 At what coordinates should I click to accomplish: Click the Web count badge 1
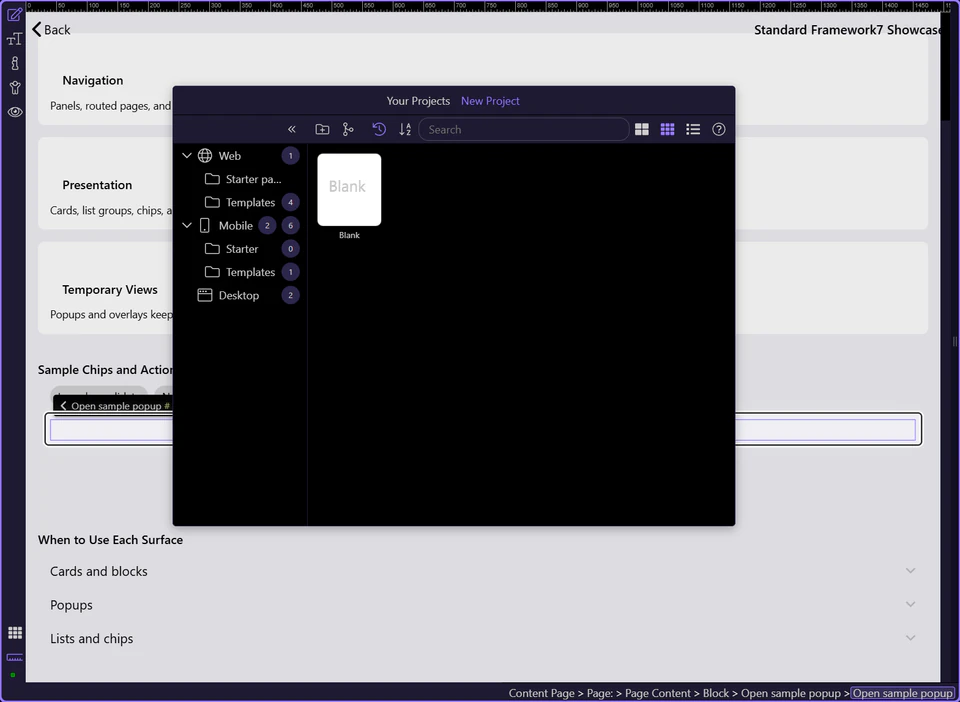[290, 155]
